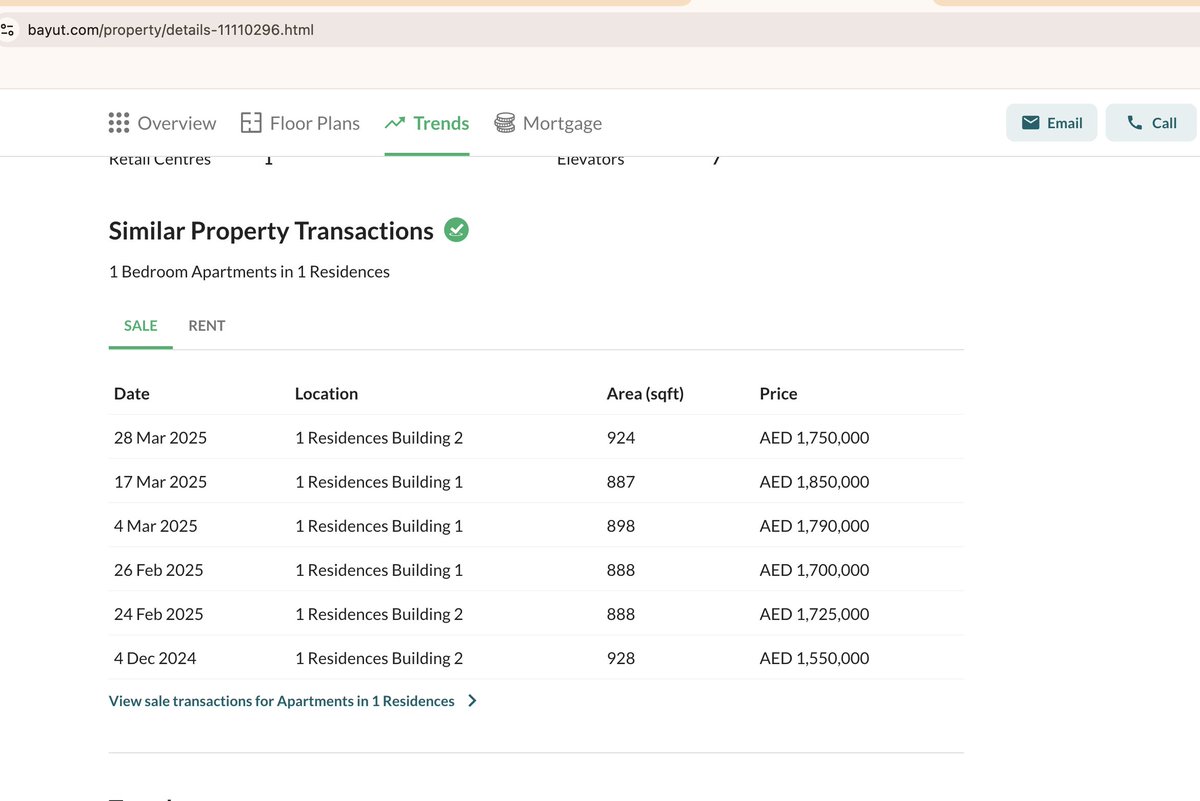The image size is (1200, 801).
Task: Click the Call button
Action: 1151,123
